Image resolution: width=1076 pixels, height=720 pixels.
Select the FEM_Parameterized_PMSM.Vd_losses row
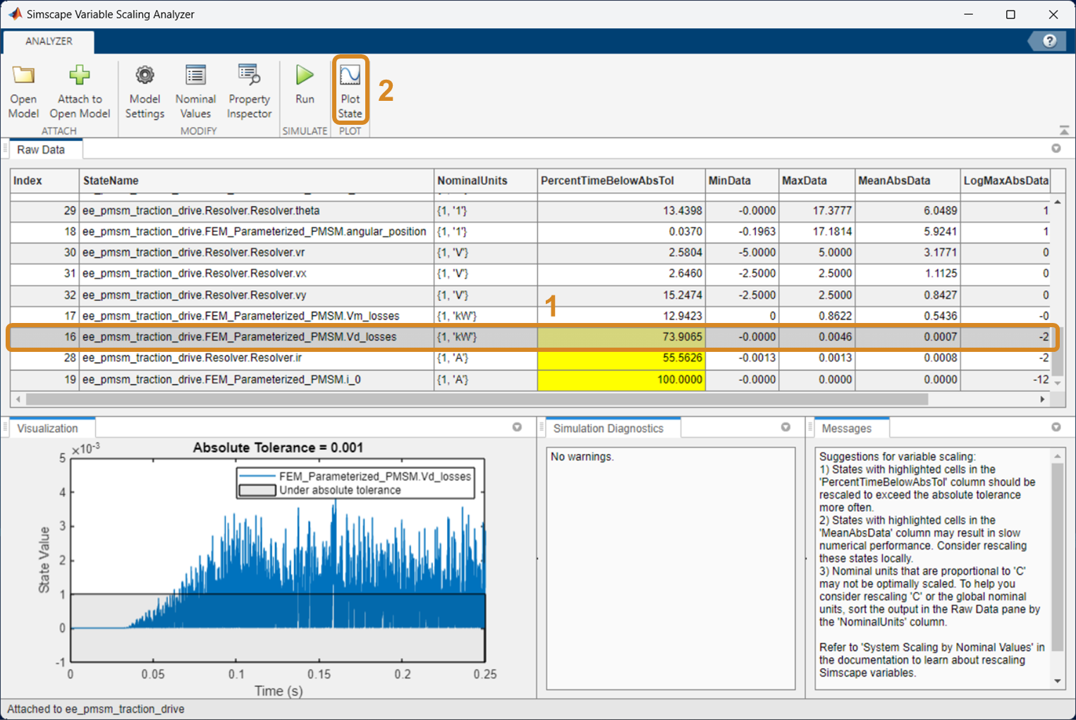(530, 337)
